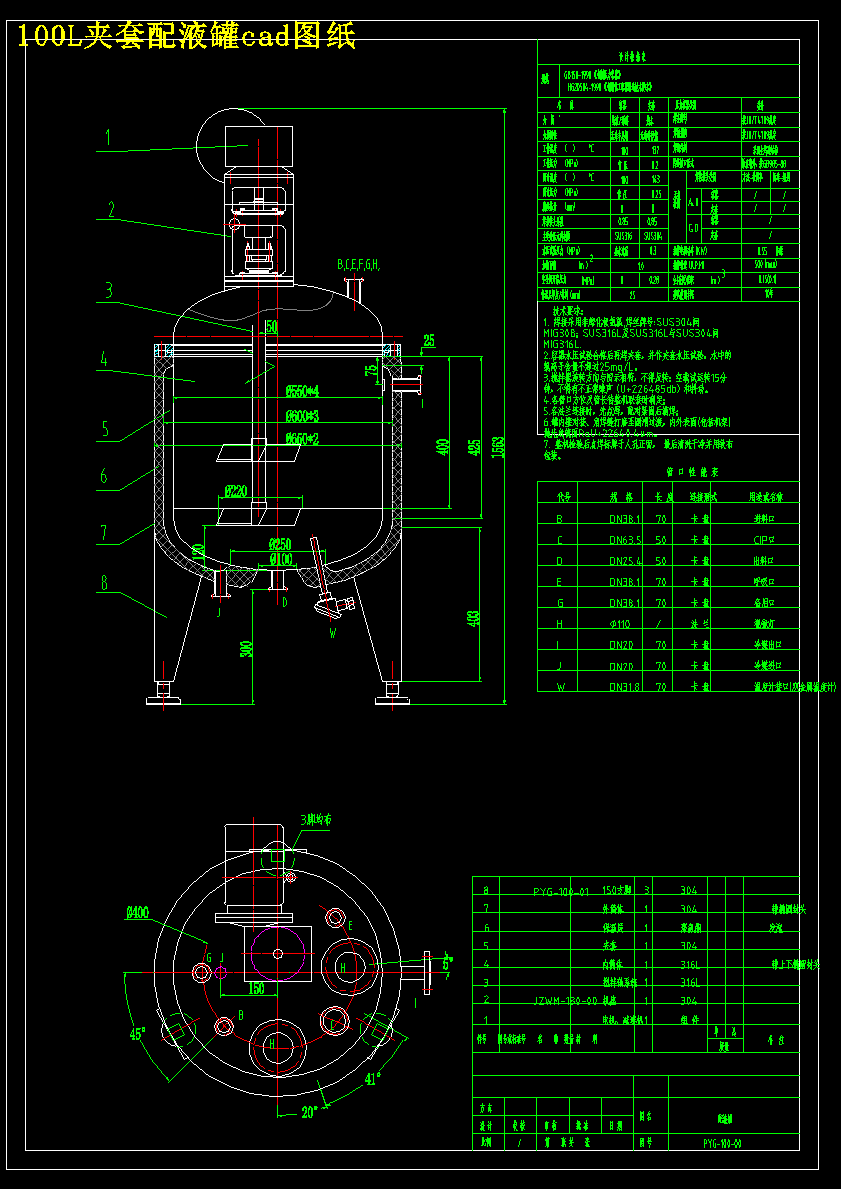Select "DN63.5" in the nozzle table
The height and width of the screenshot is (1189, 841).
625,540
